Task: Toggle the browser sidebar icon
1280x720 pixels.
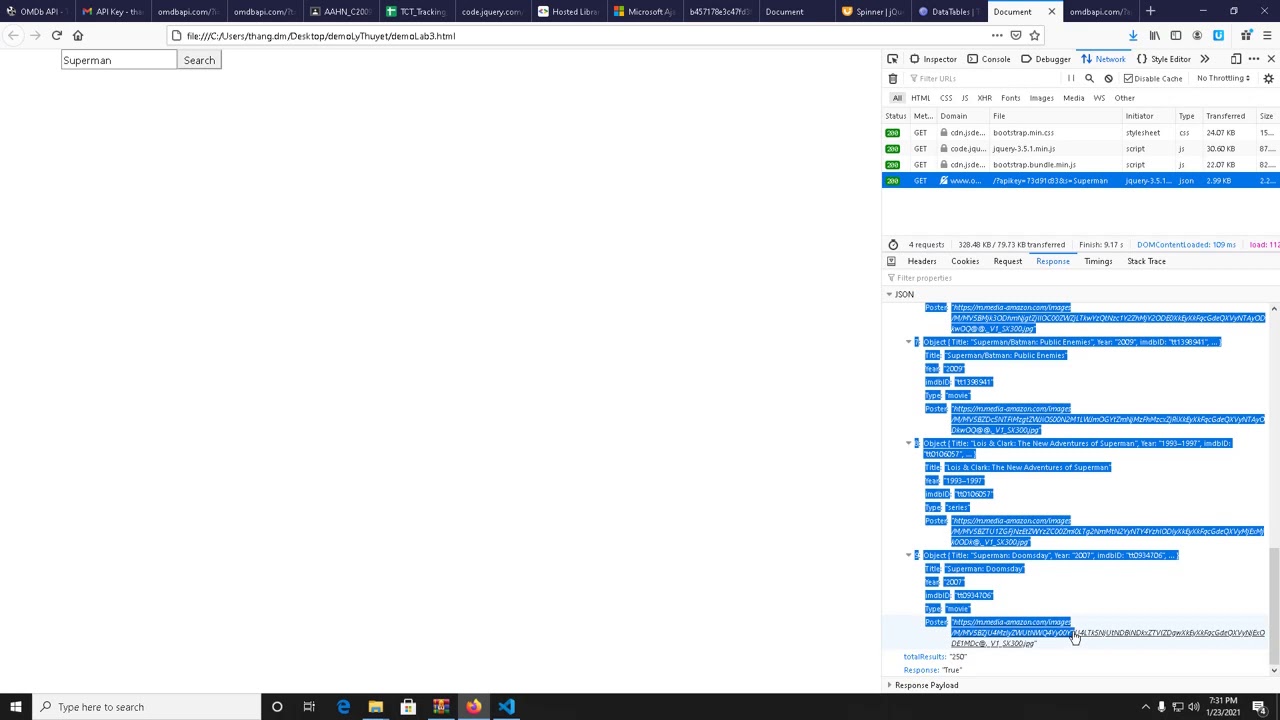Action: (1176, 36)
